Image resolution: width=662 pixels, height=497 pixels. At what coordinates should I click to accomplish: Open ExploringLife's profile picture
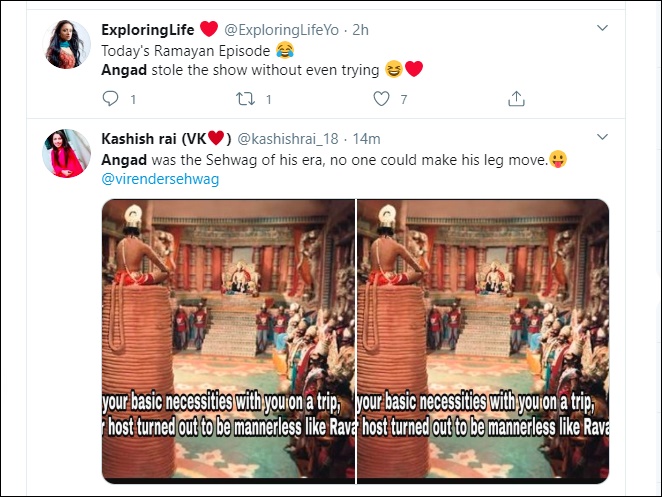click(x=67, y=44)
